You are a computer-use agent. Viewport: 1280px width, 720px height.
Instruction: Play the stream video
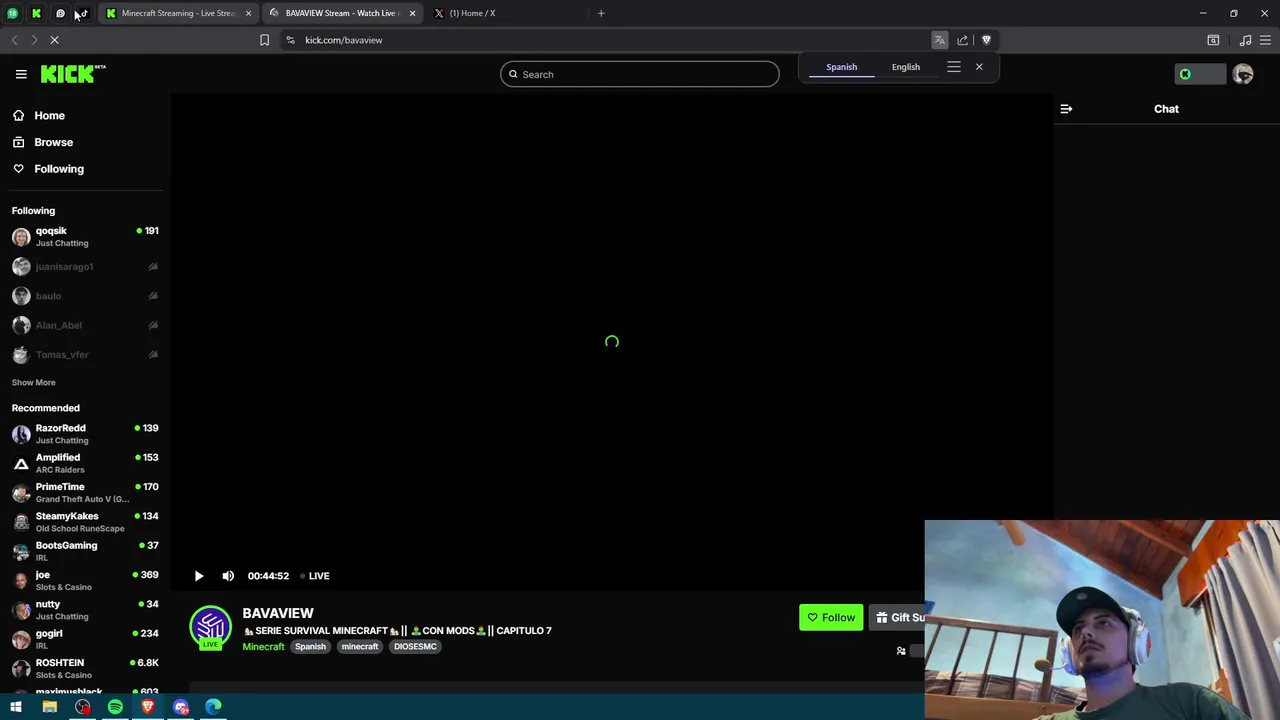pyautogui.click(x=199, y=576)
